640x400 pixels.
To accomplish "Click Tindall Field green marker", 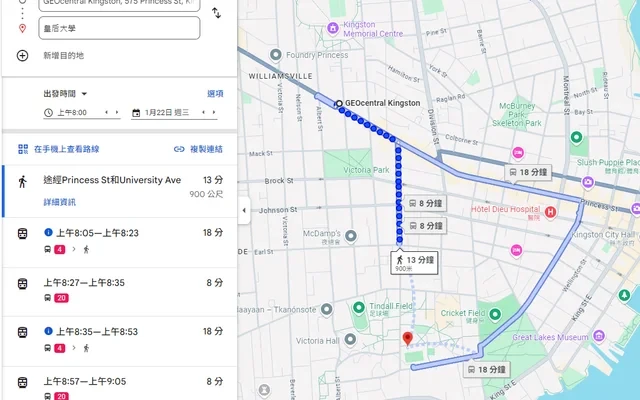I will (x=359, y=307).
